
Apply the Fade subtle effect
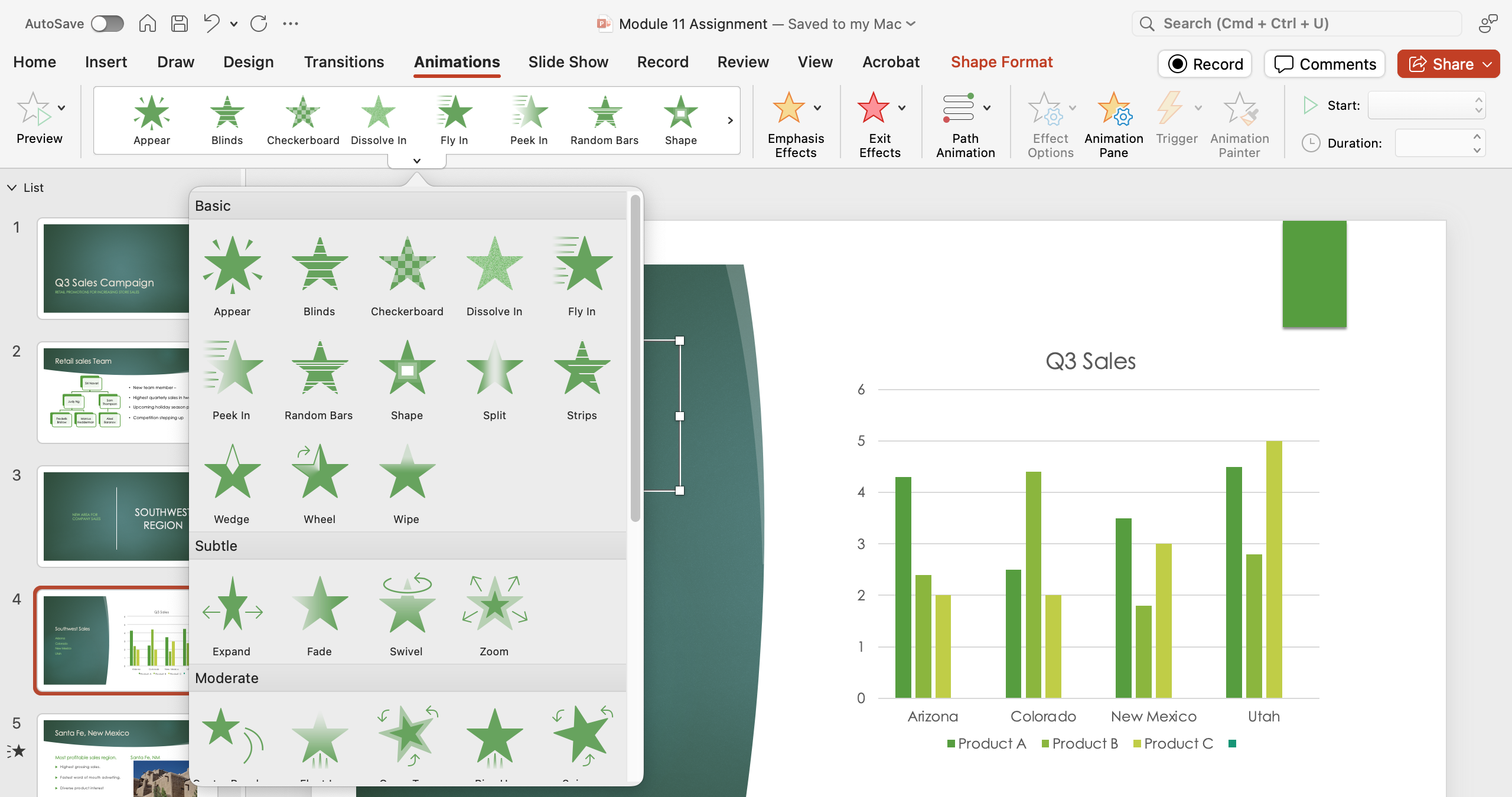tap(320, 616)
